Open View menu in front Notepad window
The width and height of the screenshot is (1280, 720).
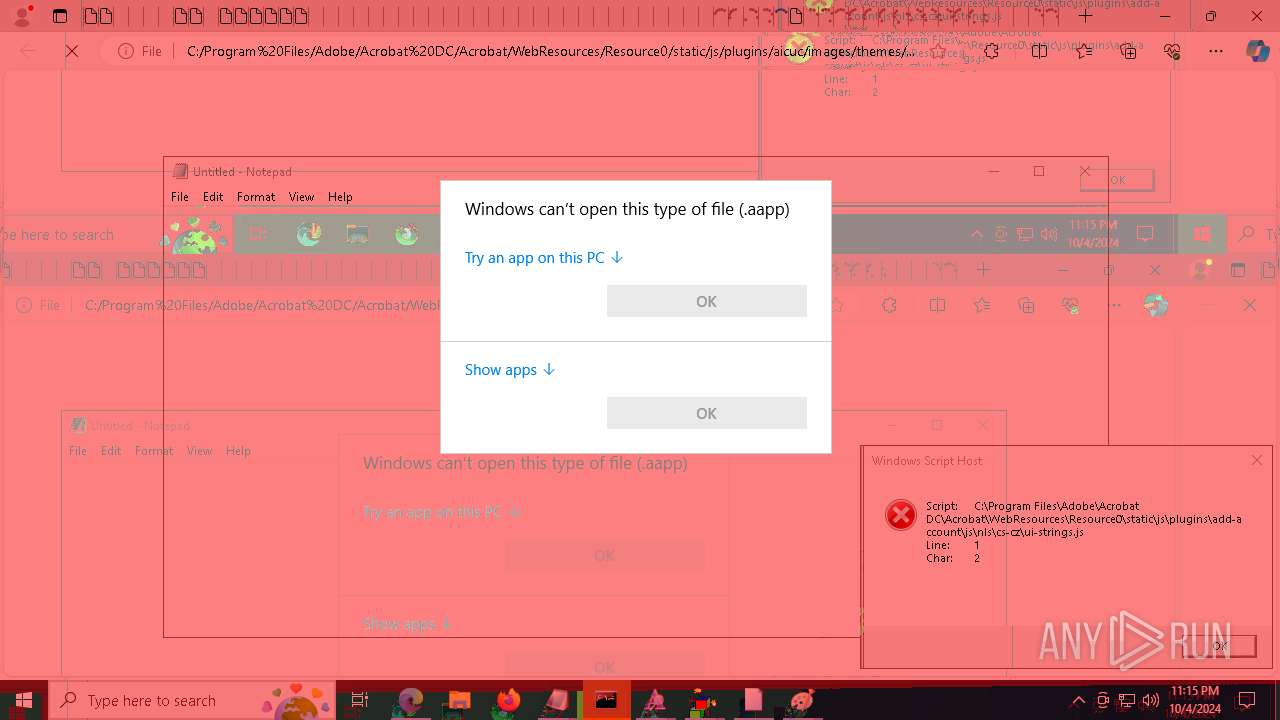(x=301, y=197)
